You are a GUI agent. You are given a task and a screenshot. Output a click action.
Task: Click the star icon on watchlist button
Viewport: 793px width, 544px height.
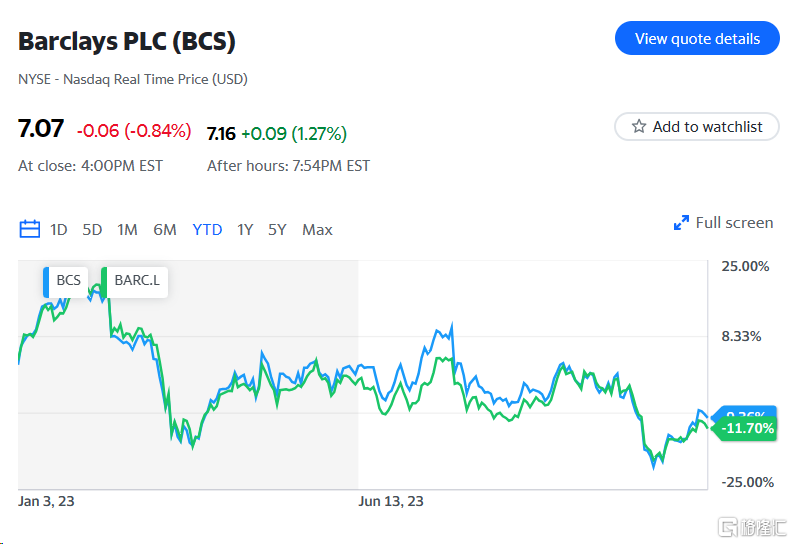[639, 127]
